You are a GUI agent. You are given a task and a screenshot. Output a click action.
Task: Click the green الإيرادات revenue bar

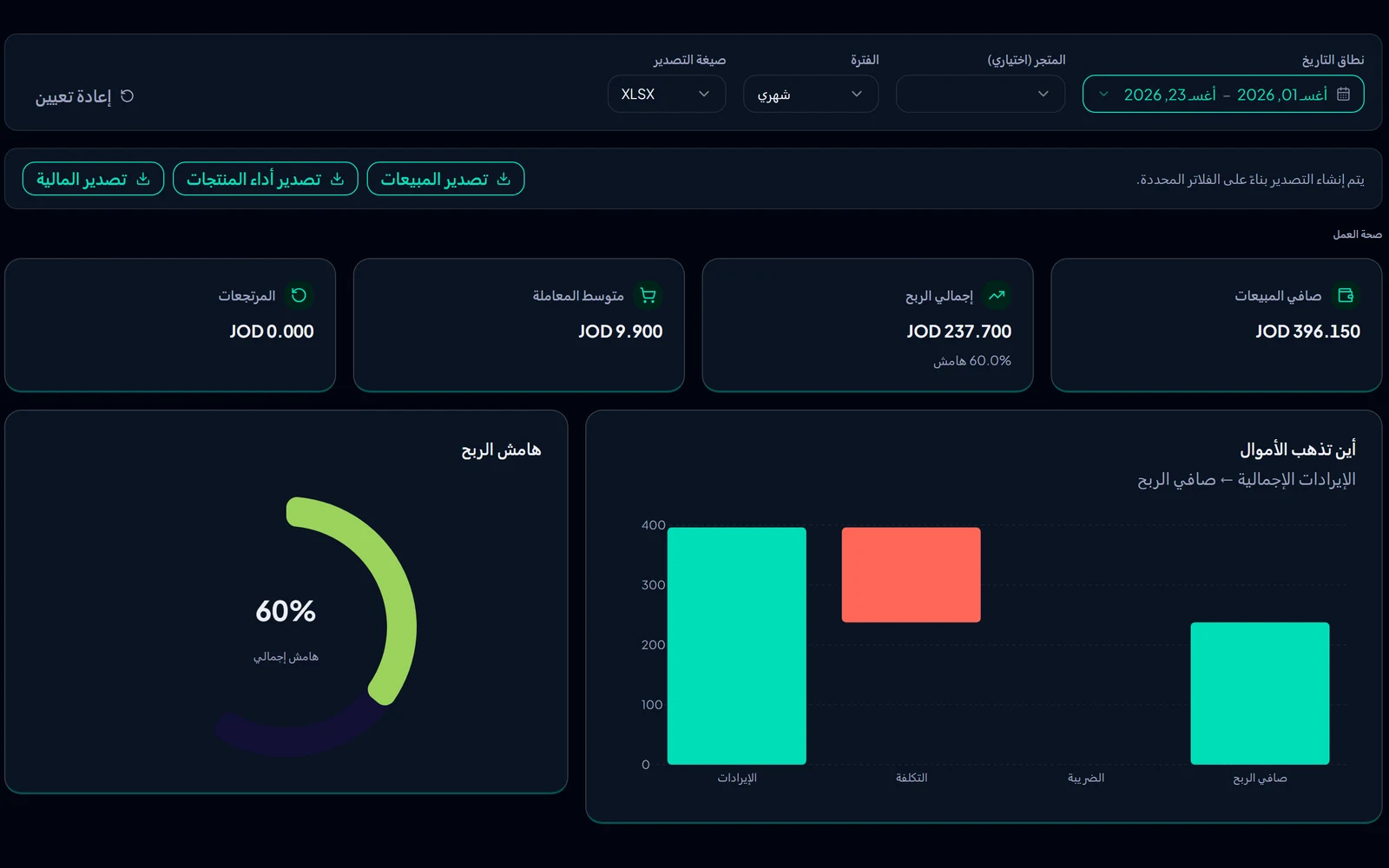coord(737,646)
